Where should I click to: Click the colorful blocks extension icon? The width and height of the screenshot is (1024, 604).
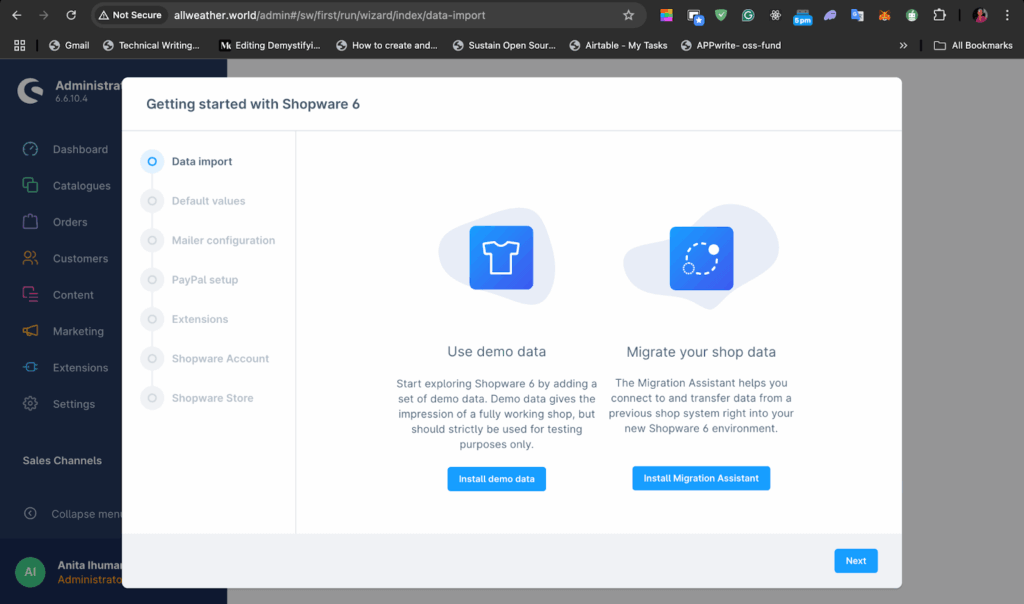(x=666, y=15)
